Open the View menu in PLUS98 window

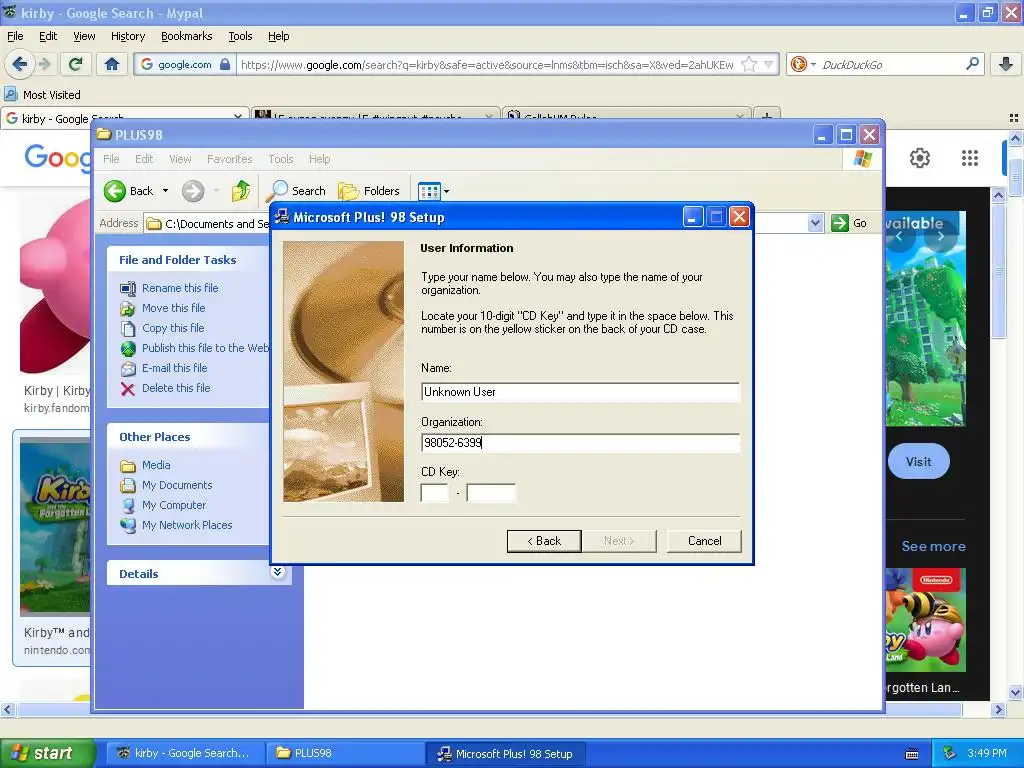180,159
